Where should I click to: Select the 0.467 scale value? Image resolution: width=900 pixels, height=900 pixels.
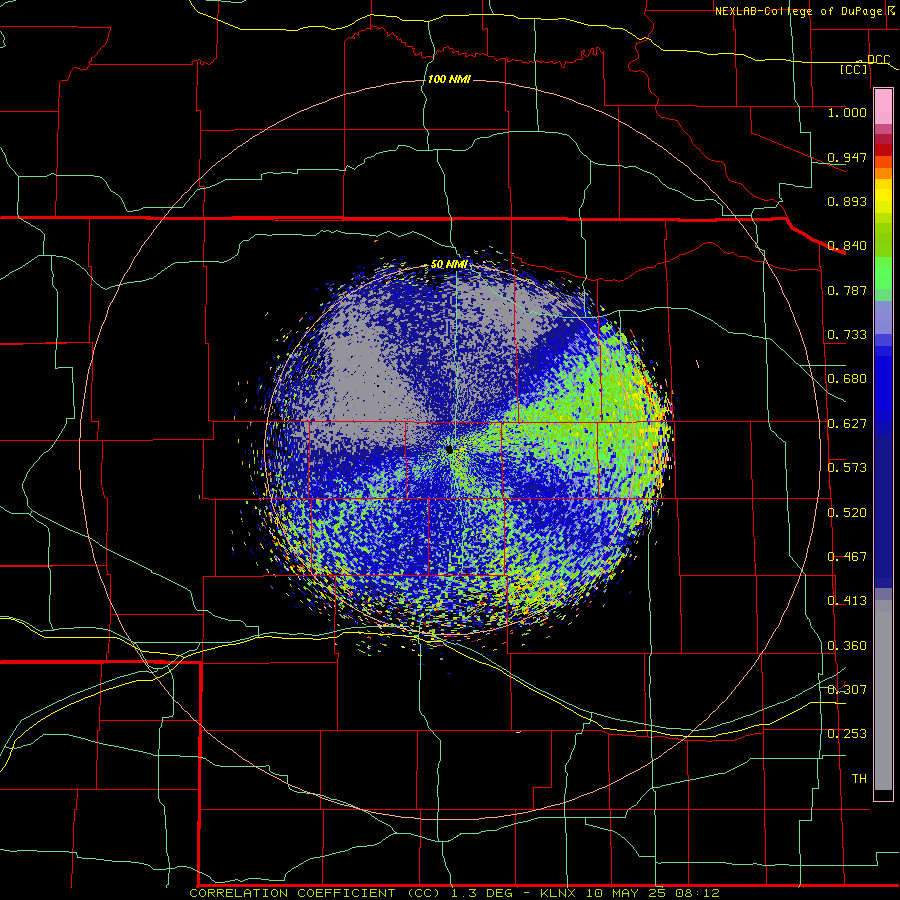tap(847, 557)
